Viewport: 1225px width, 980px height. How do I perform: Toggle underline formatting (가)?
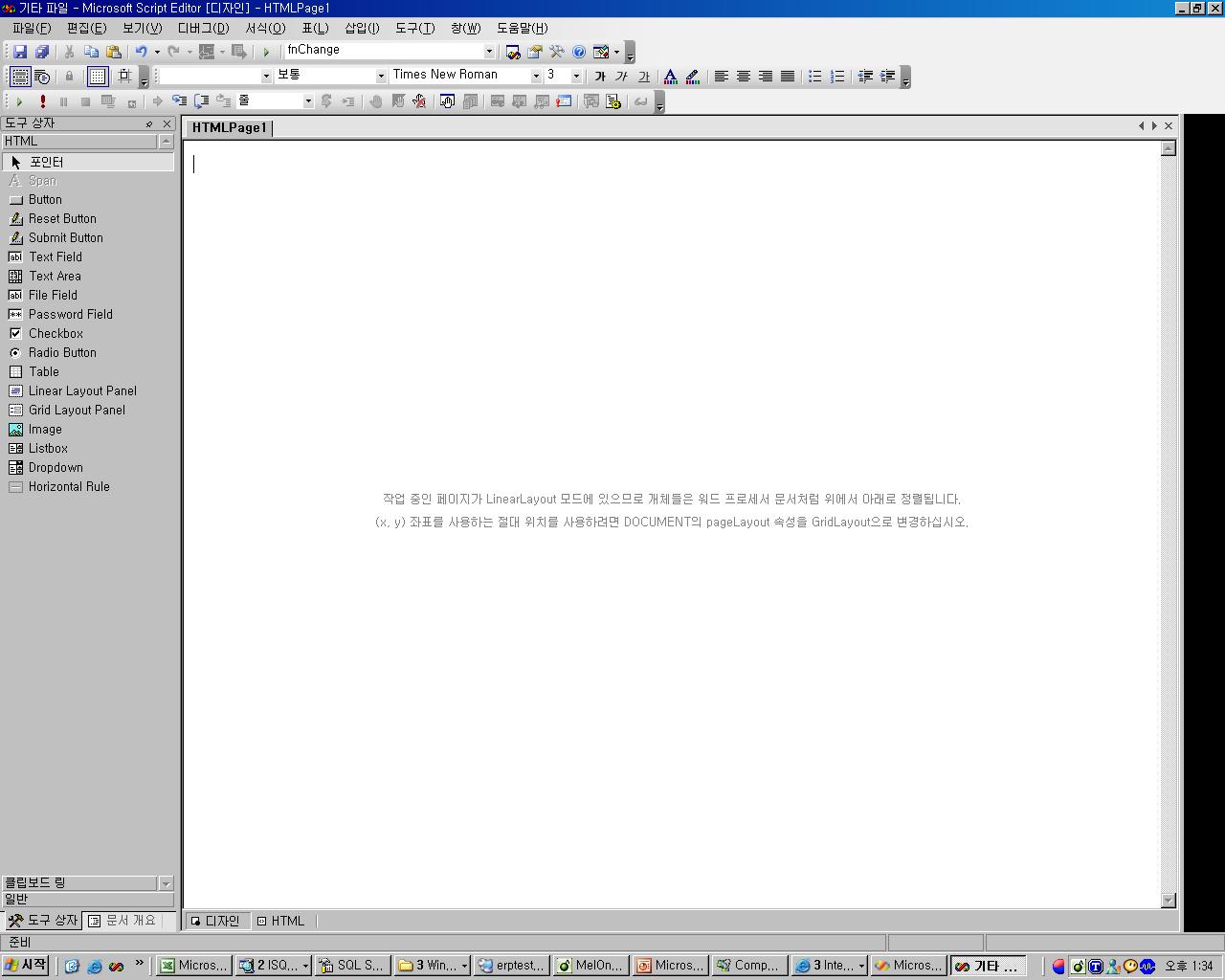pyautogui.click(x=643, y=77)
